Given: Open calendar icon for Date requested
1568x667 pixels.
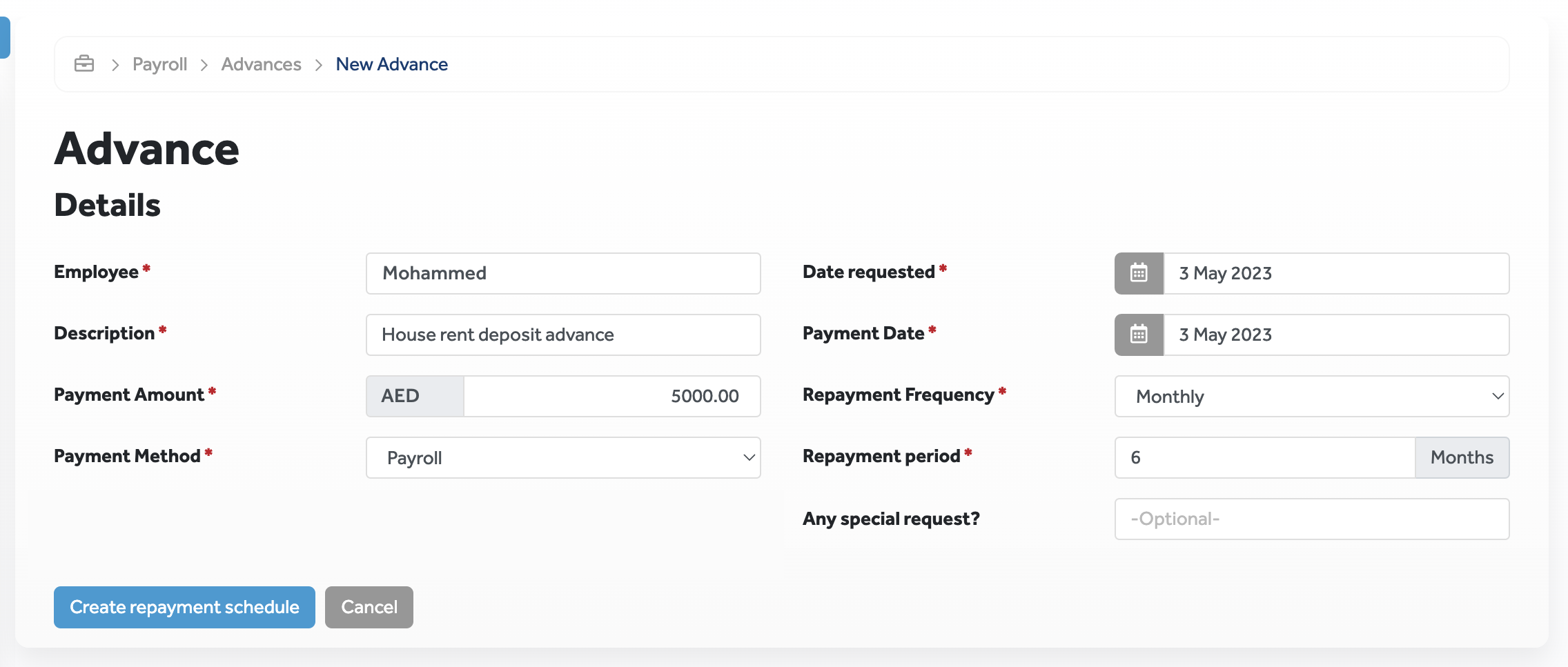Looking at the screenshot, I should [1139, 273].
